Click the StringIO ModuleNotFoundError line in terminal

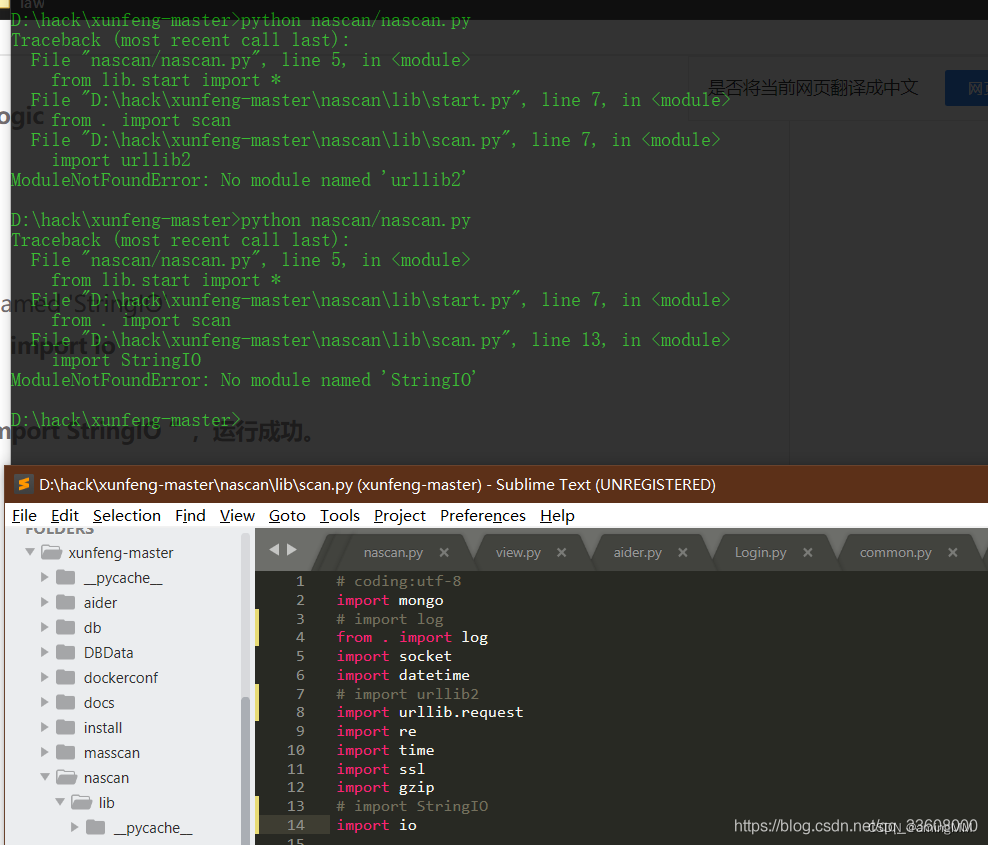243,380
